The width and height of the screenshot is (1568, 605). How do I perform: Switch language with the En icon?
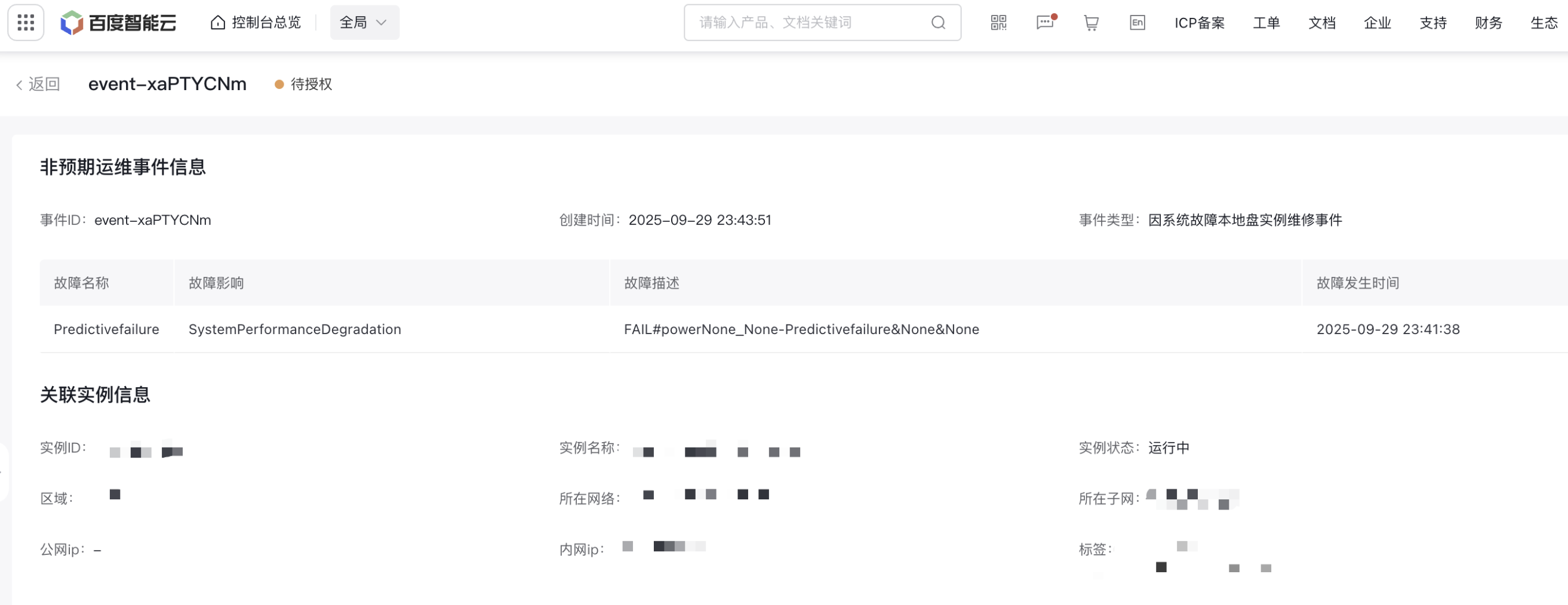[x=1137, y=23]
